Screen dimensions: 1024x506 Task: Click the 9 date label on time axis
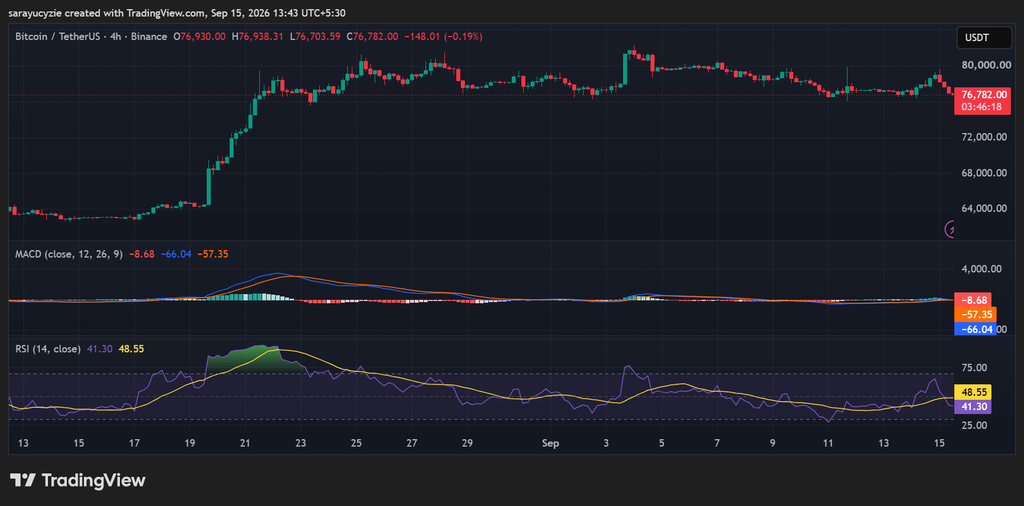[773, 443]
